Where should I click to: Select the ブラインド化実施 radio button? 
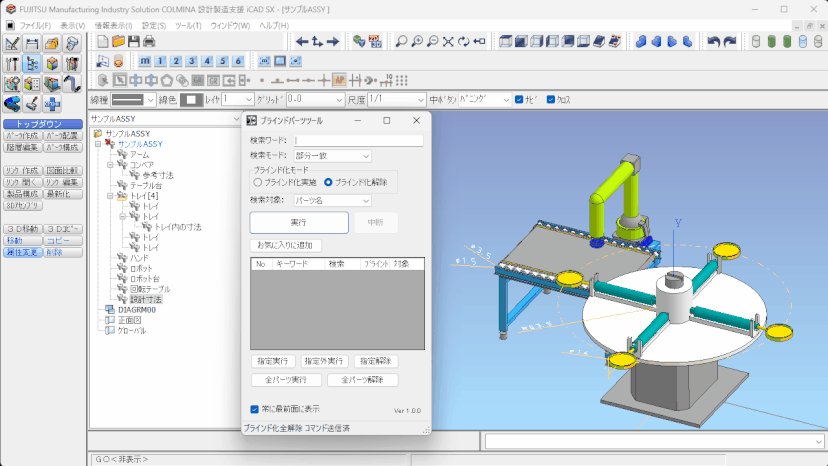(257, 182)
